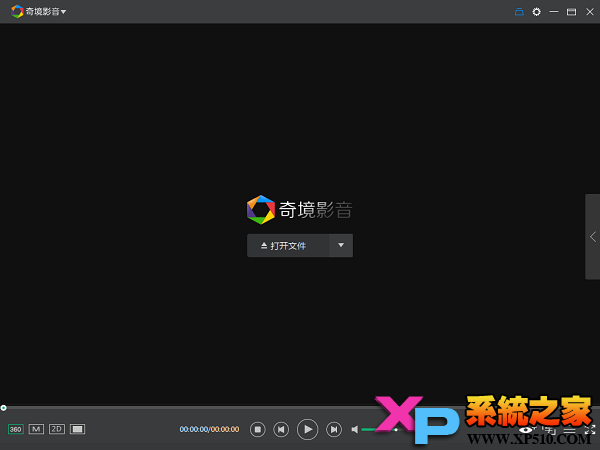Start playback with the play button
The image size is (600, 450).
click(308, 429)
